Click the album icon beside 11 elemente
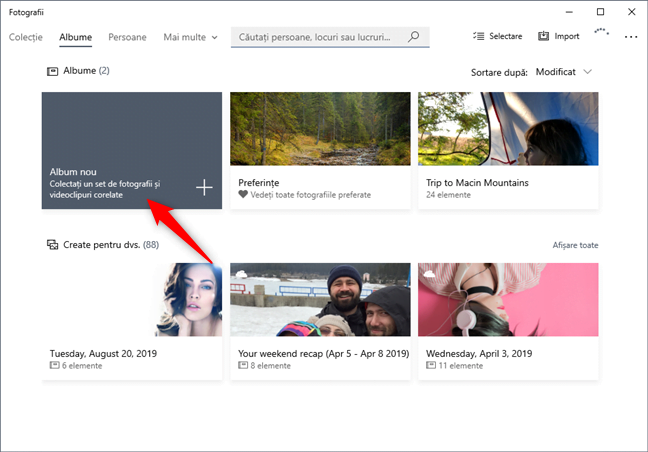The height and width of the screenshot is (452, 648). pyautogui.click(x=431, y=365)
